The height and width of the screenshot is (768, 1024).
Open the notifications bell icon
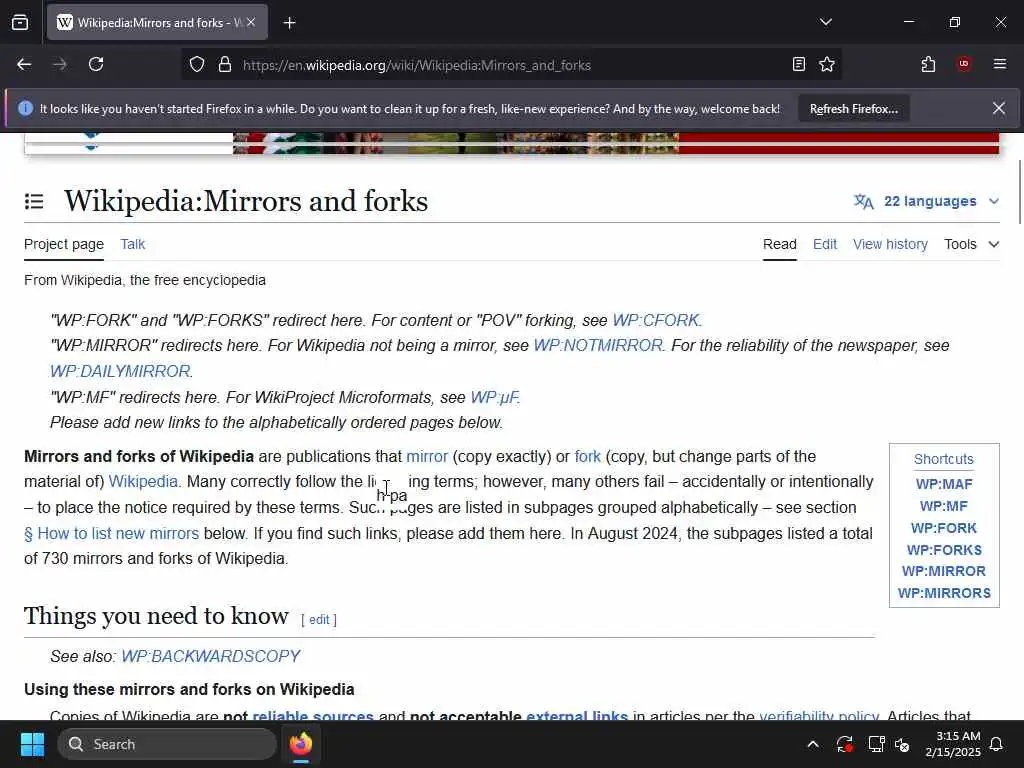(997, 744)
